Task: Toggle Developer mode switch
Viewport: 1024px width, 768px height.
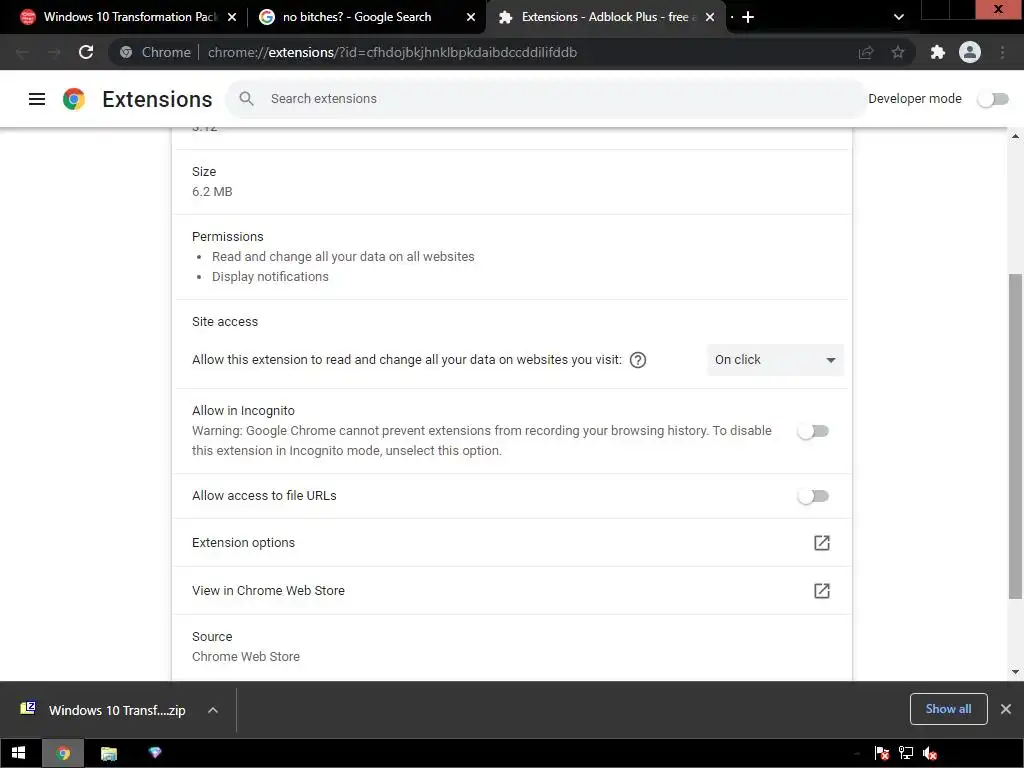Action: tap(993, 99)
